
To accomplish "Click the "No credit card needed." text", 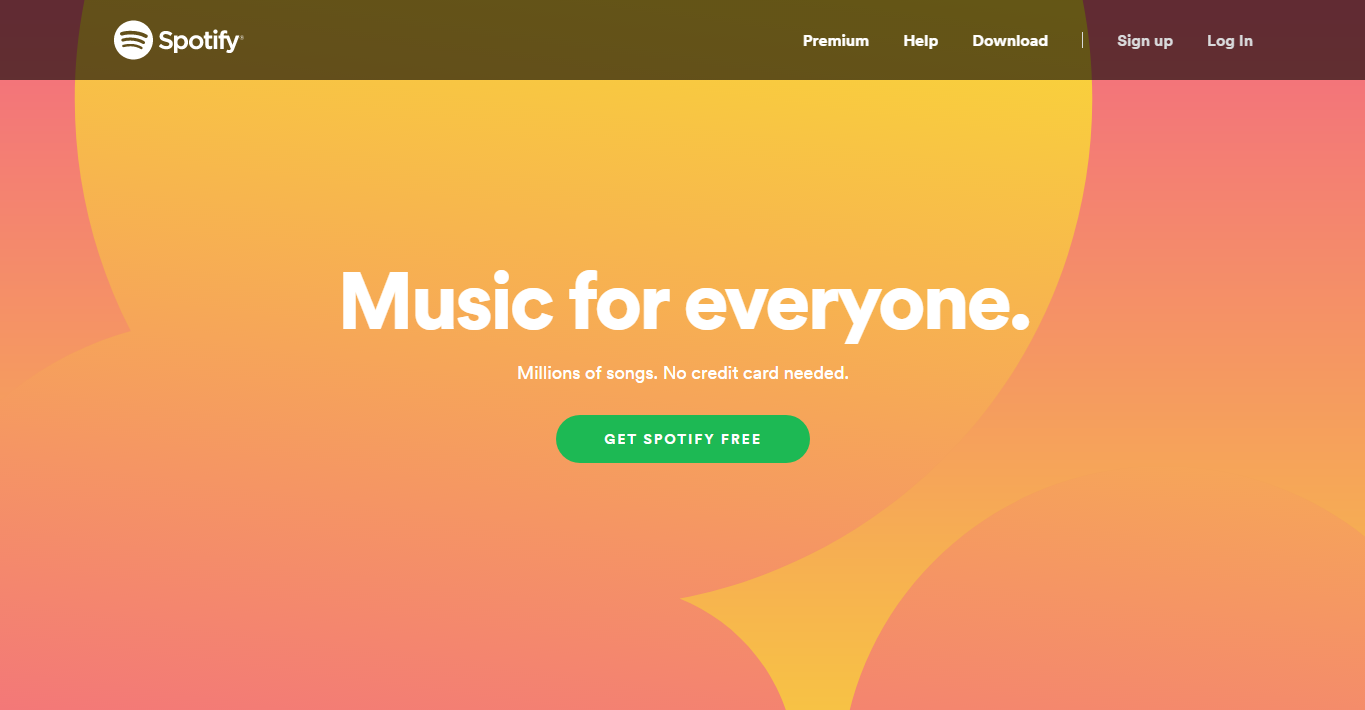I will point(756,373).
